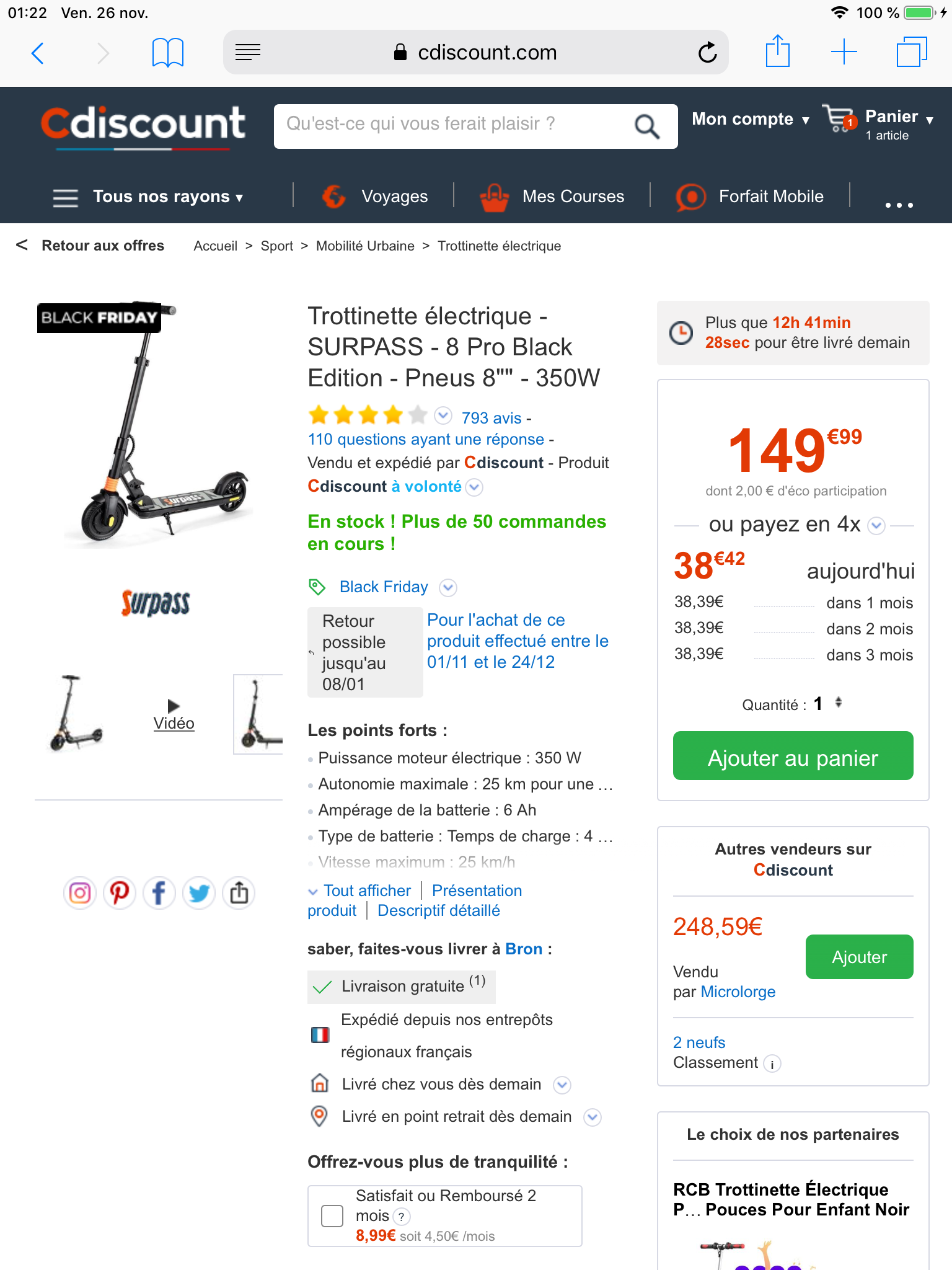
Task: Open Safari bookmarks icon
Action: coord(168,53)
